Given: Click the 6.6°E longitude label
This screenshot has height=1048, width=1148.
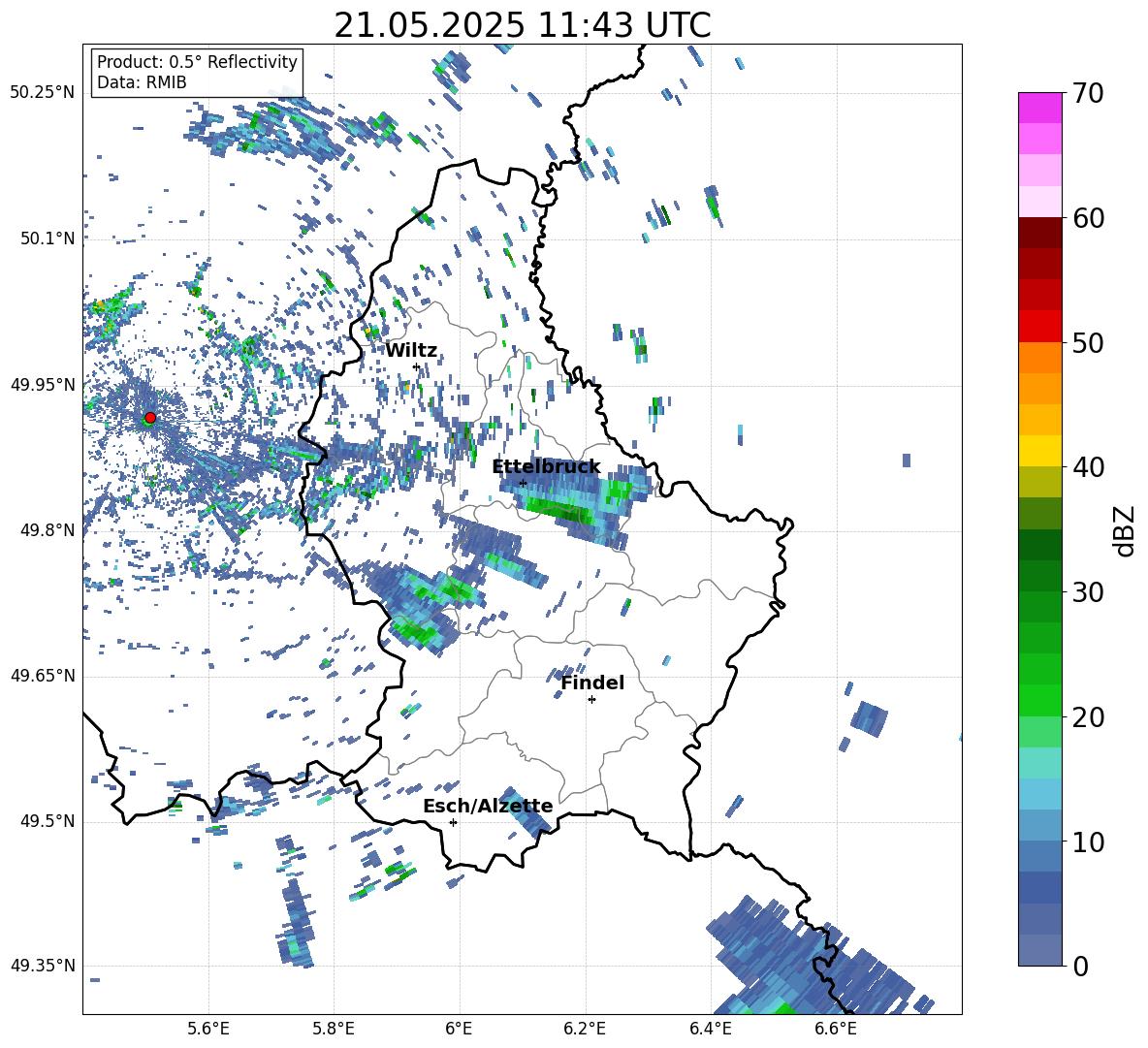Looking at the screenshot, I should pos(836,1029).
